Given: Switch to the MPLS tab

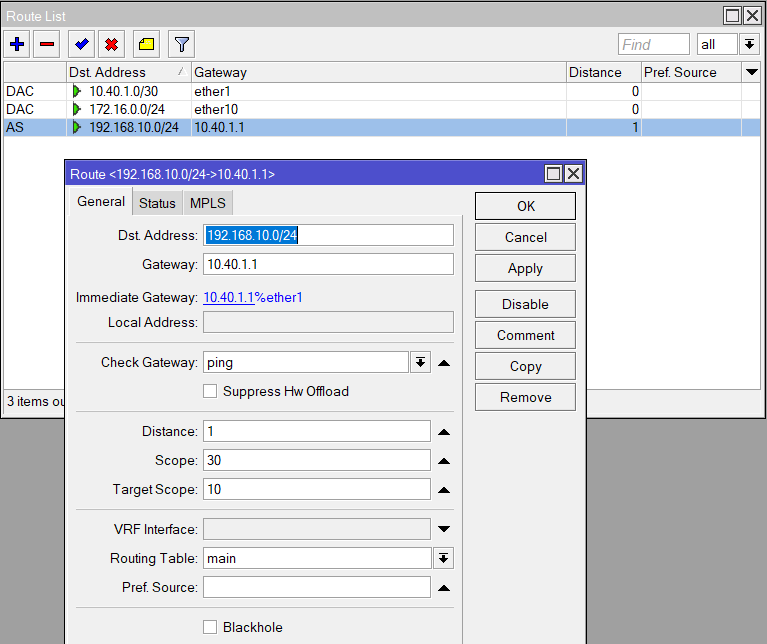Looking at the screenshot, I should click(x=208, y=203).
